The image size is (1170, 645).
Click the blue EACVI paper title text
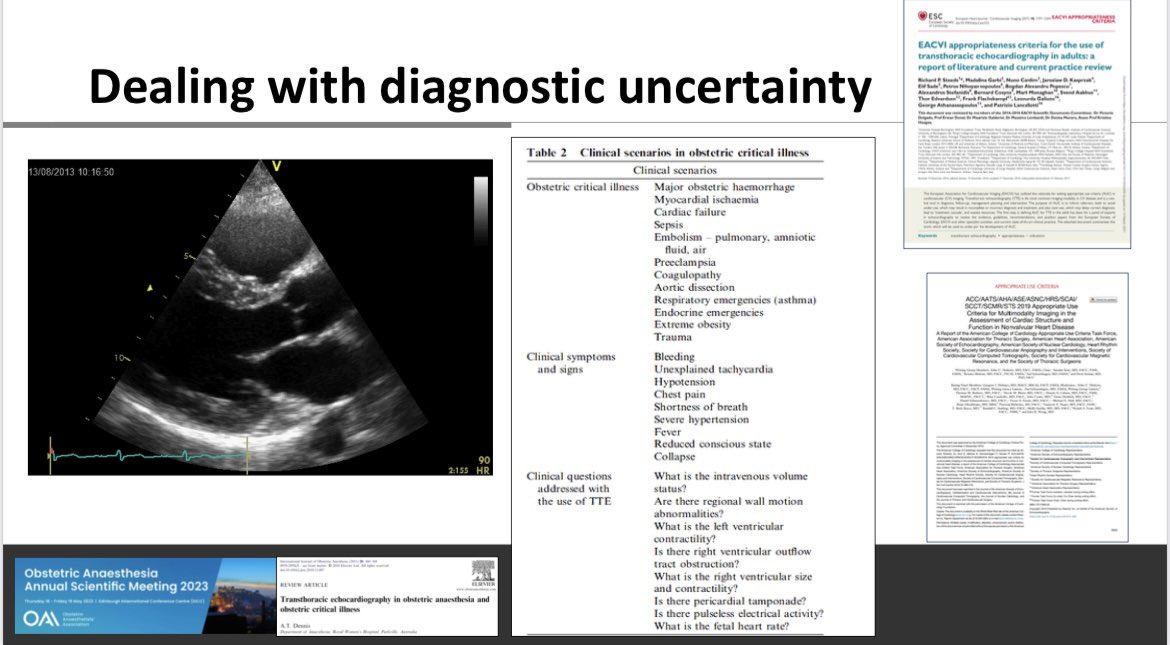coord(1014,56)
